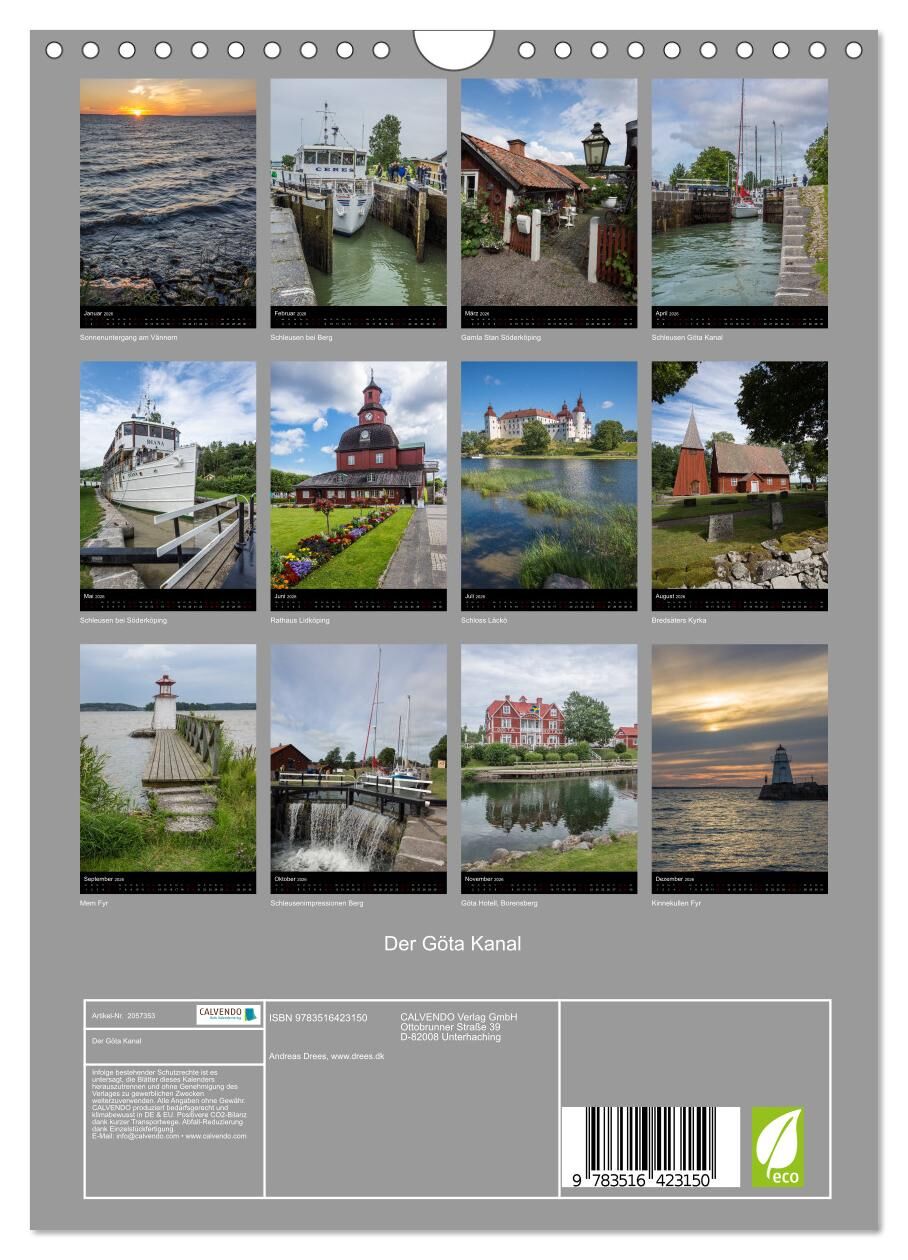908x1260 pixels.
Task: Open the Rathaus Lidköping photo
Action: [x=358, y=475]
